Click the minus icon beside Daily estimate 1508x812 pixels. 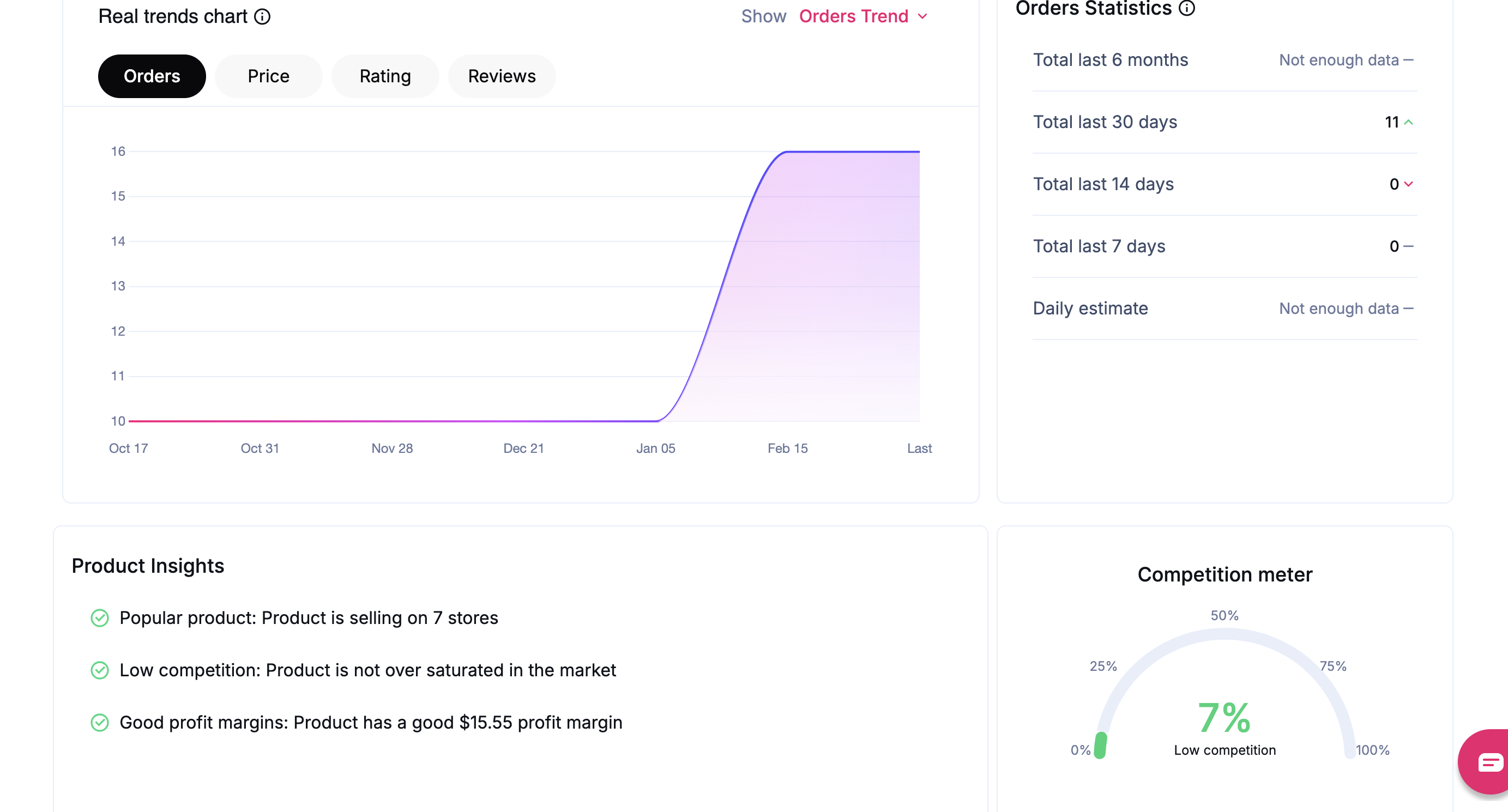click(1408, 308)
